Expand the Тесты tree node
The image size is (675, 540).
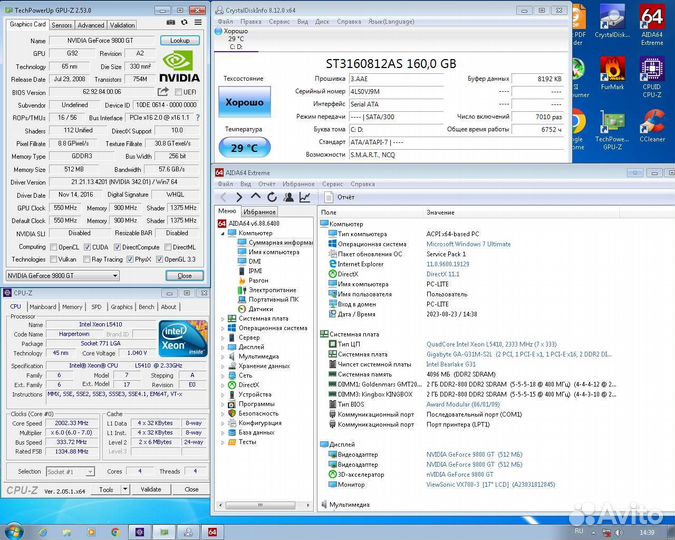click(x=223, y=442)
